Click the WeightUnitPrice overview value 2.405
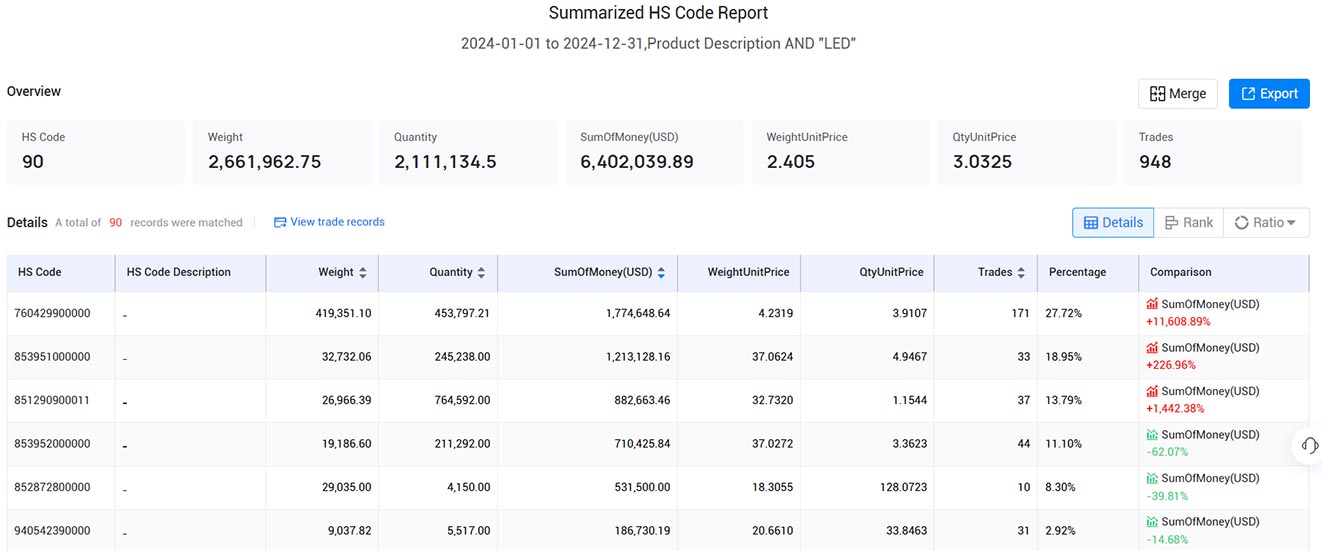The width and height of the screenshot is (1322, 551). tap(791, 162)
